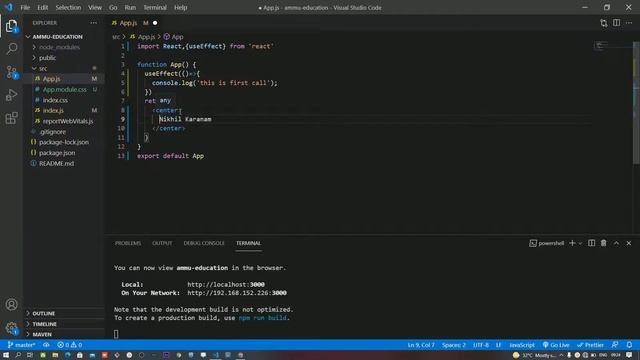Open package.json in Explorer
The width and height of the screenshot is (640, 360).
57,153
